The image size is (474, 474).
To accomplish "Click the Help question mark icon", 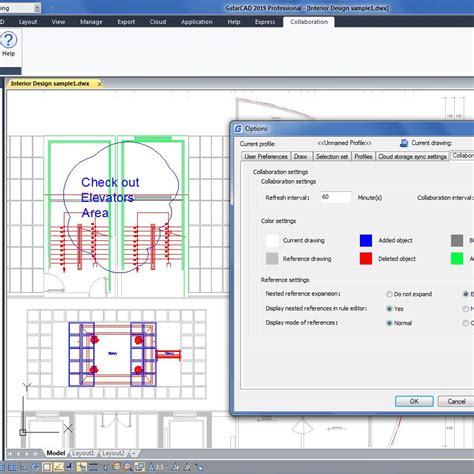I will click(9, 40).
